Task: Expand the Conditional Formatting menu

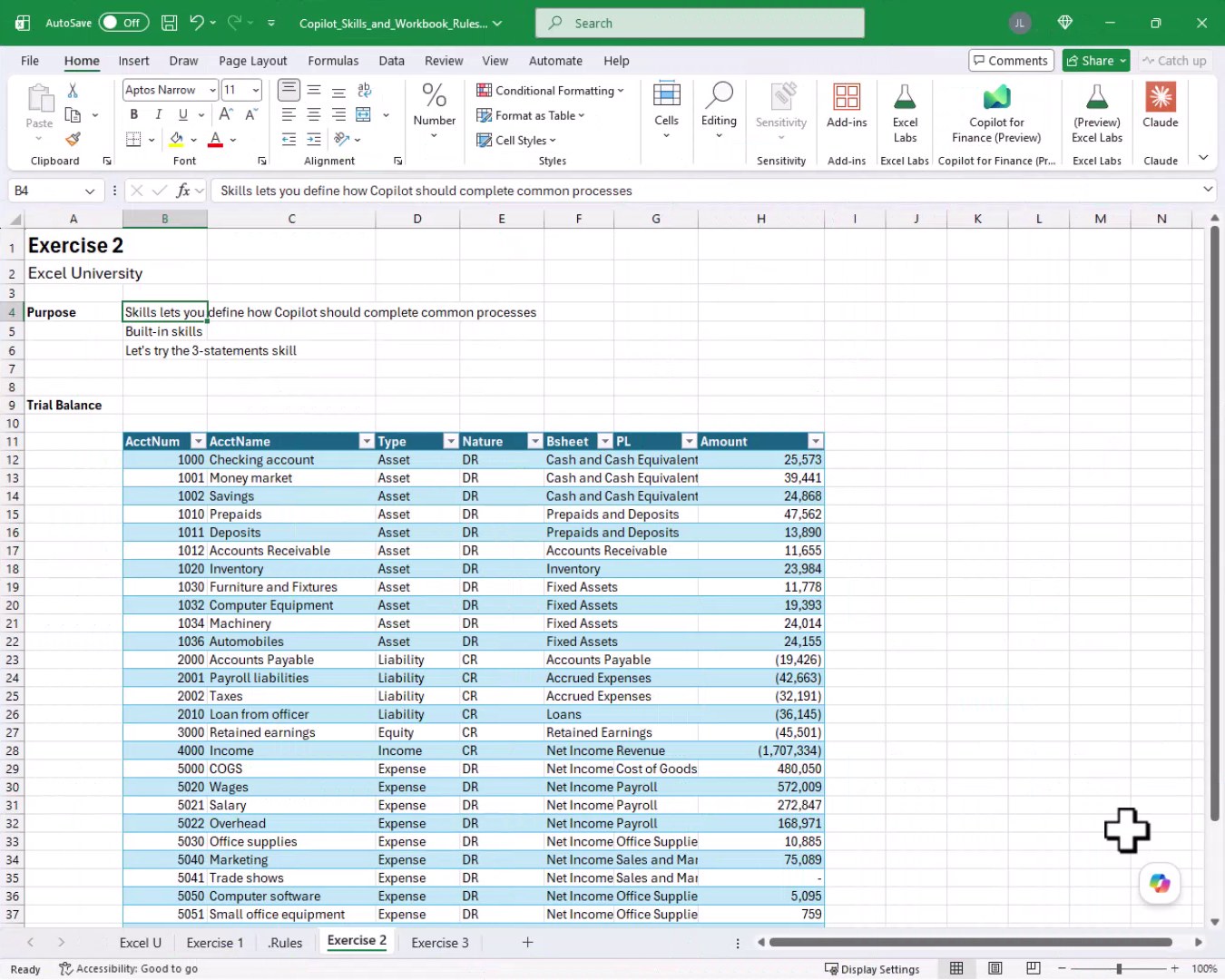Action: coord(550,90)
